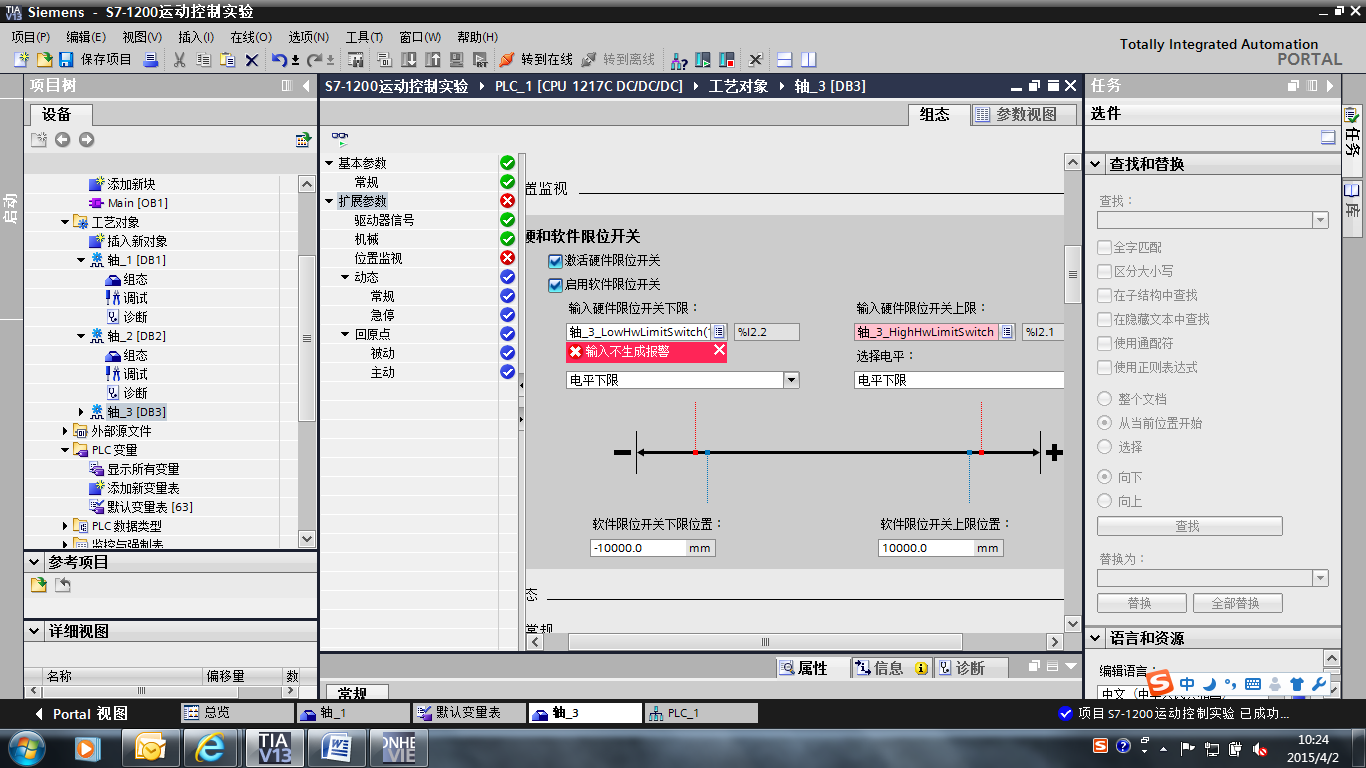
Task: Click the start CPU icon
Action: (x=703, y=60)
